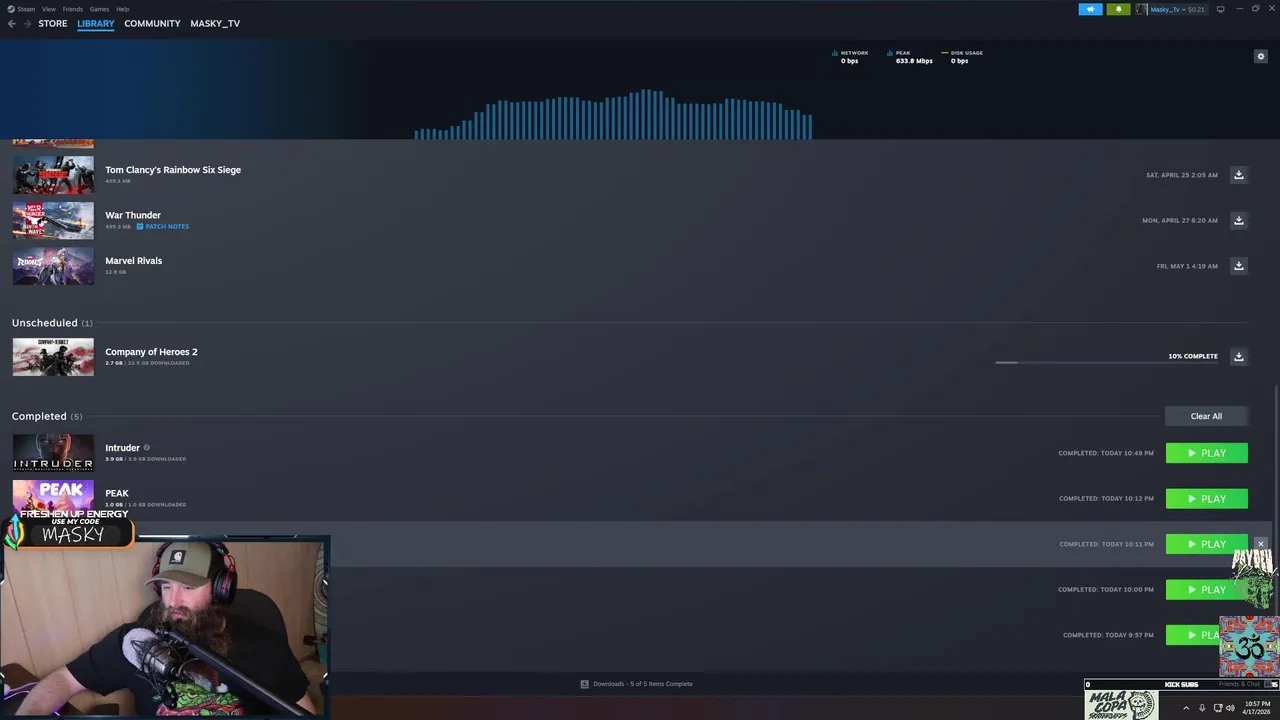This screenshot has height=720, width=1280.
Task: Open Company of Heroes 2 thumbnail
Action: pyautogui.click(x=53, y=357)
